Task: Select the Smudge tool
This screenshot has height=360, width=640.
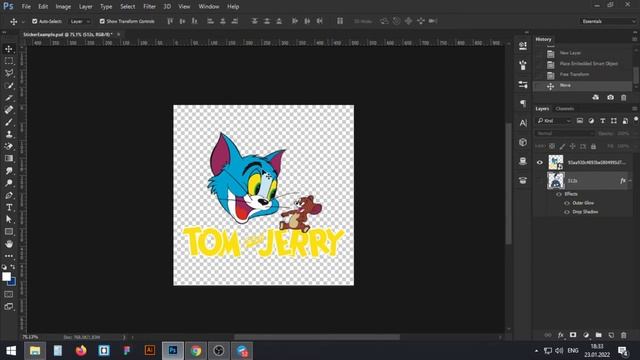Action: [x=9, y=171]
